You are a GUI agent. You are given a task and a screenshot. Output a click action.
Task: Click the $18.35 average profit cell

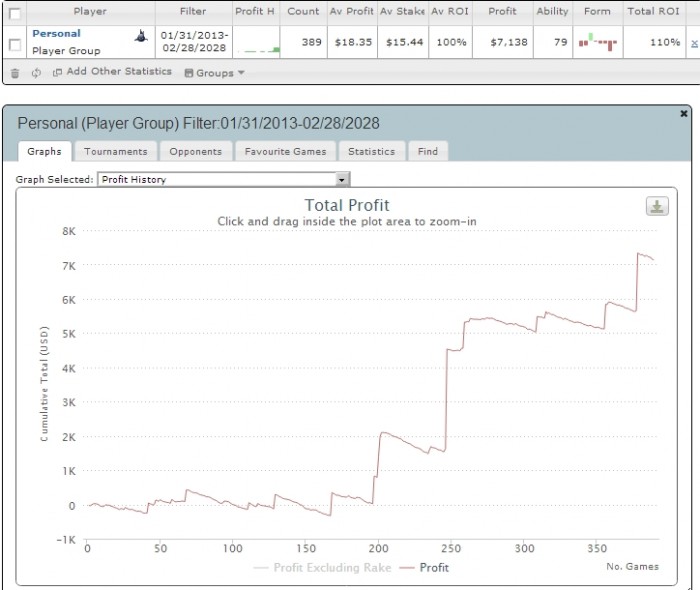[x=353, y=42]
